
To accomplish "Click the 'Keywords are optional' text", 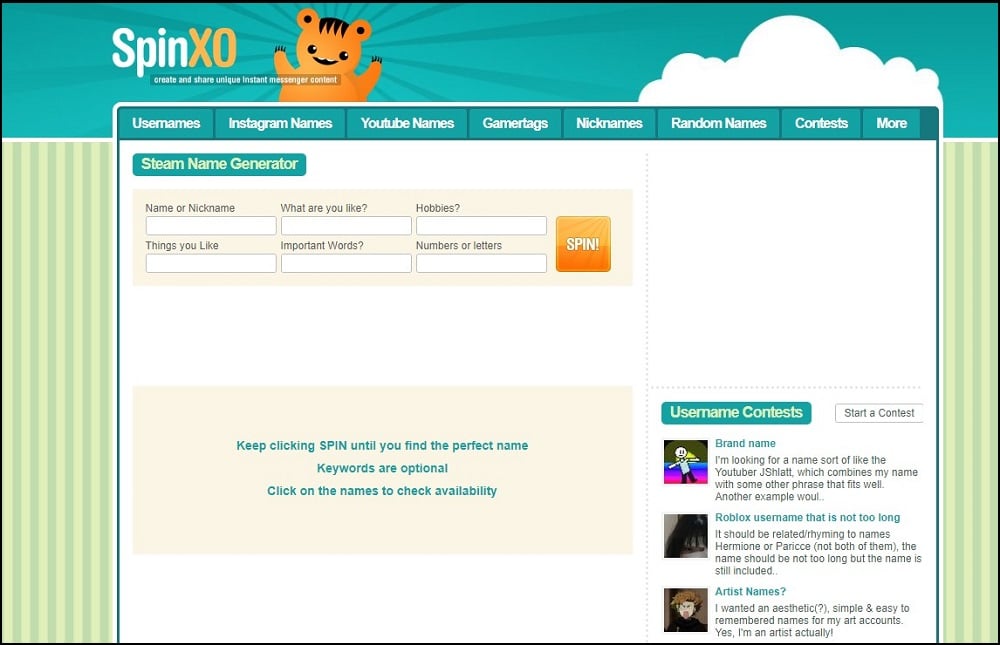I will tap(382, 468).
